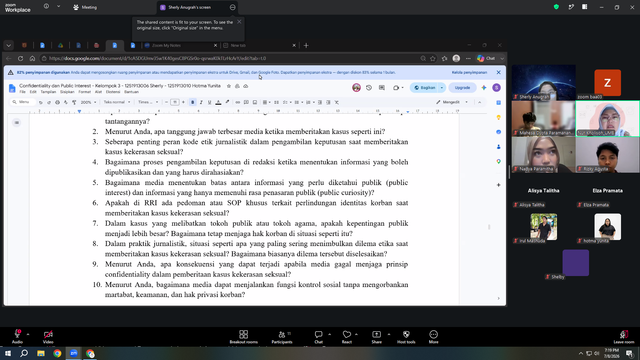This screenshot has height=360, width=640.
Task: Open the Zoom Chat panel
Action: (x=318, y=337)
